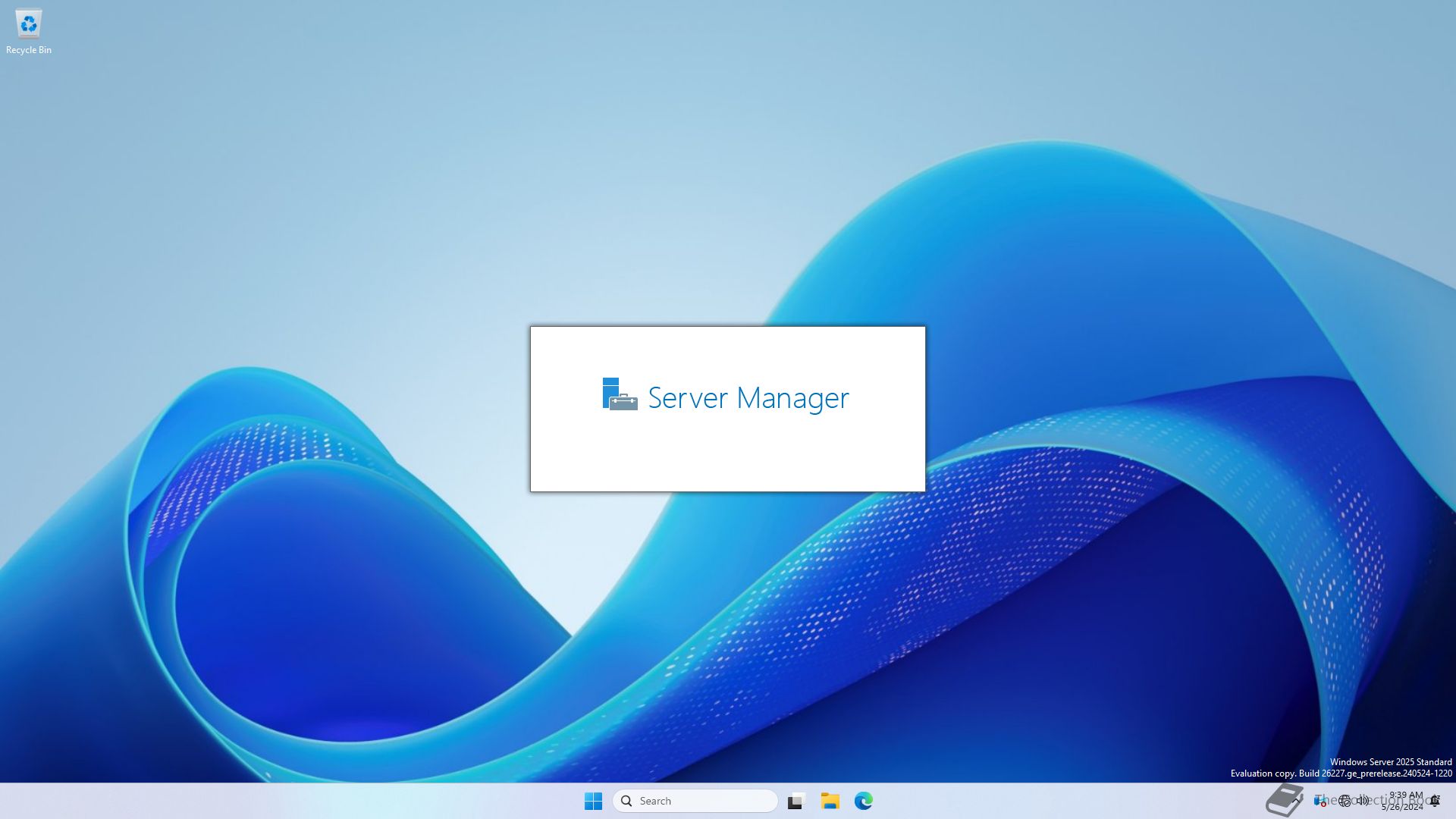Click the Server Manager title text
Viewport: 1456px width, 819px height.
(748, 397)
